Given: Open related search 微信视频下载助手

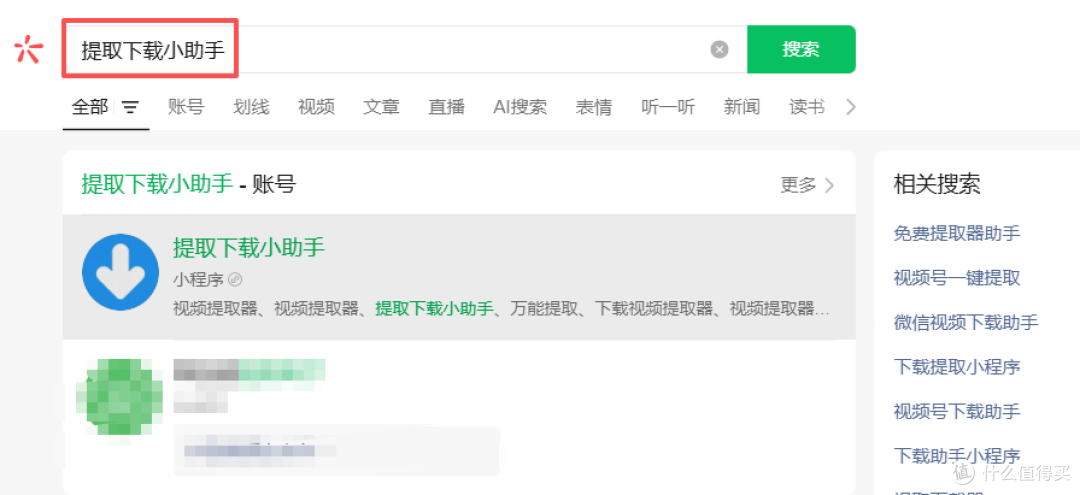Looking at the screenshot, I should pyautogui.click(x=966, y=322).
